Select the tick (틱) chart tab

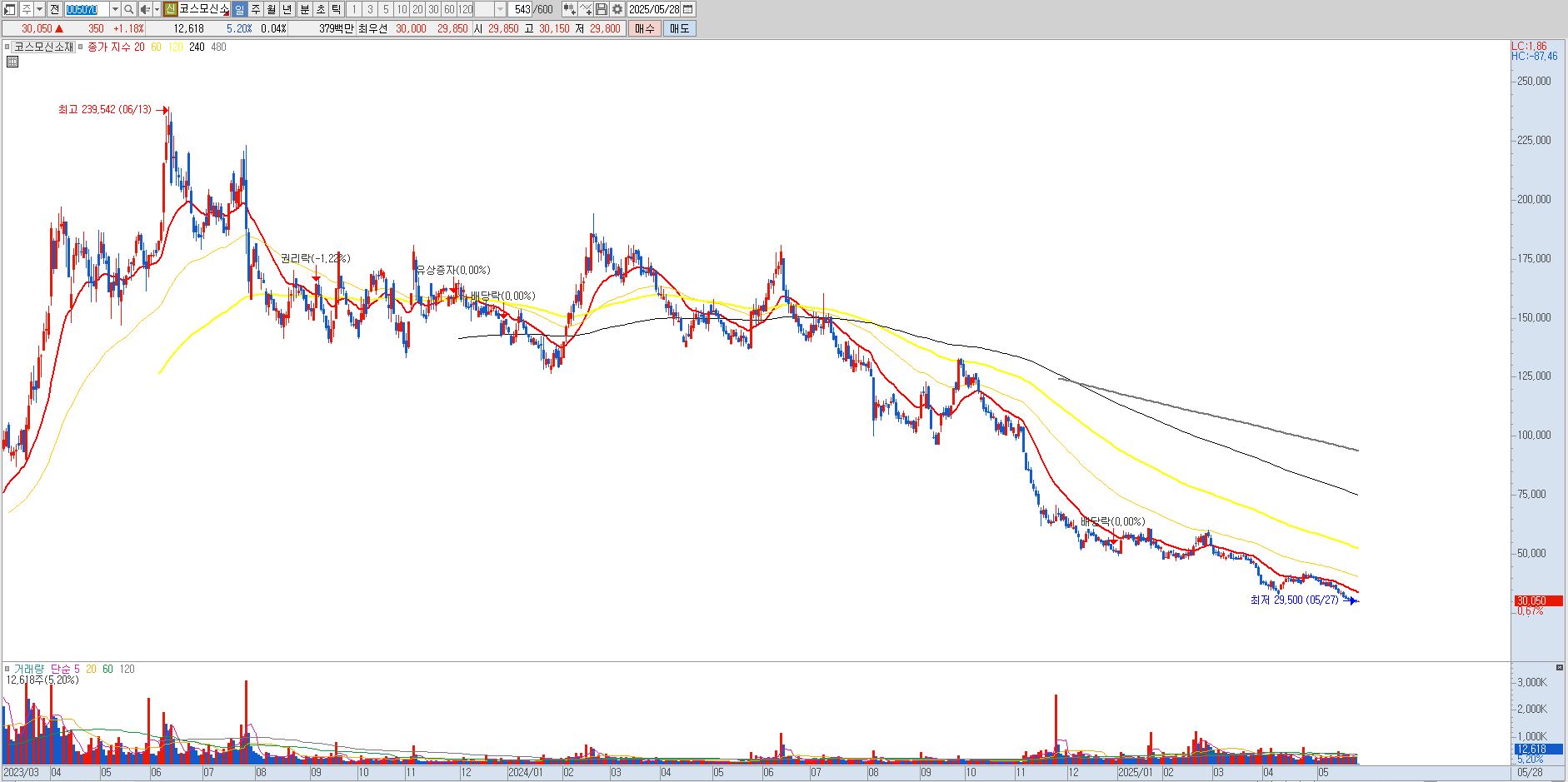point(336,9)
